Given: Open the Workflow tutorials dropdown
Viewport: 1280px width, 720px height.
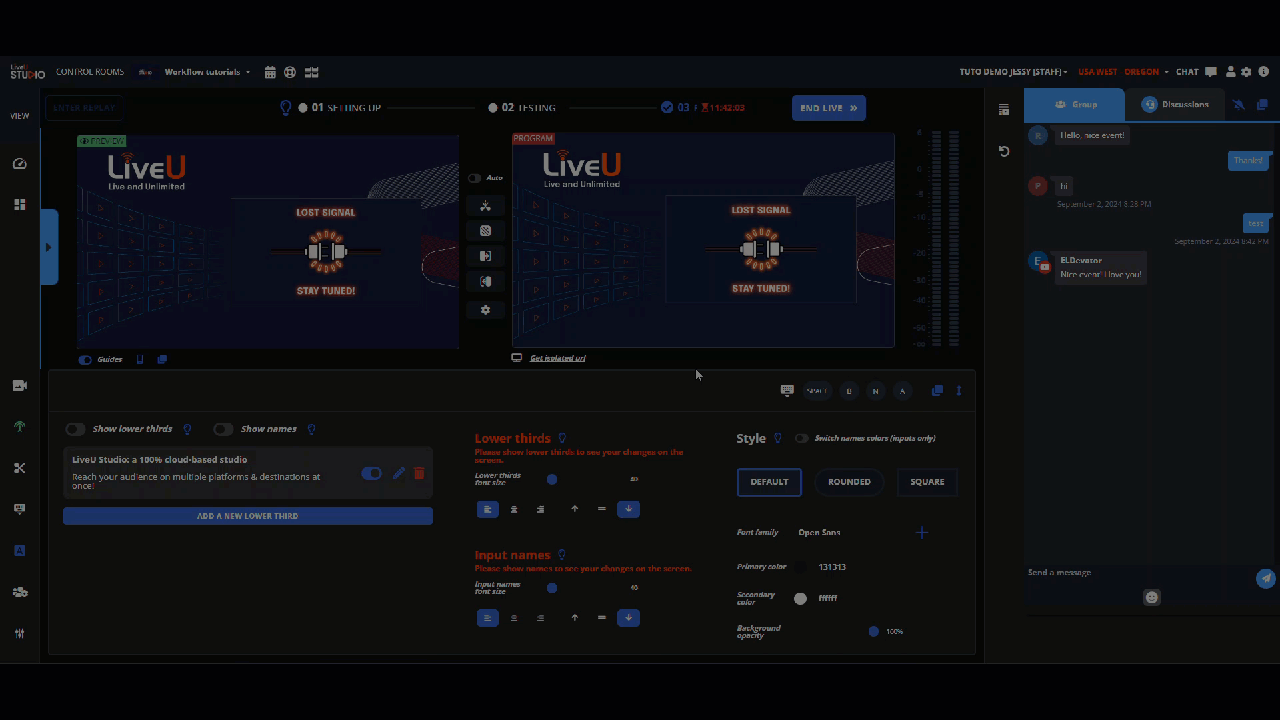Looking at the screenshot, I should click(x=208, y=72).
